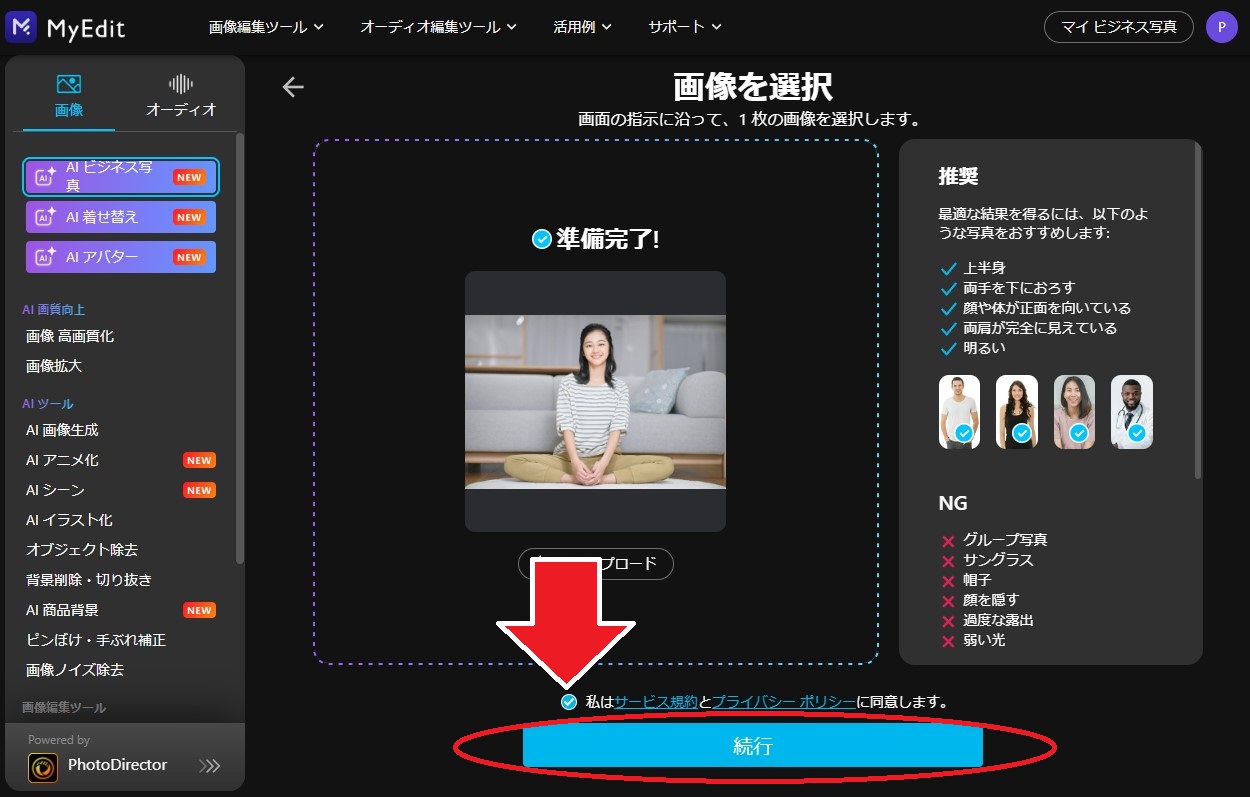Click the AI 画質向上 section heading

54,310
